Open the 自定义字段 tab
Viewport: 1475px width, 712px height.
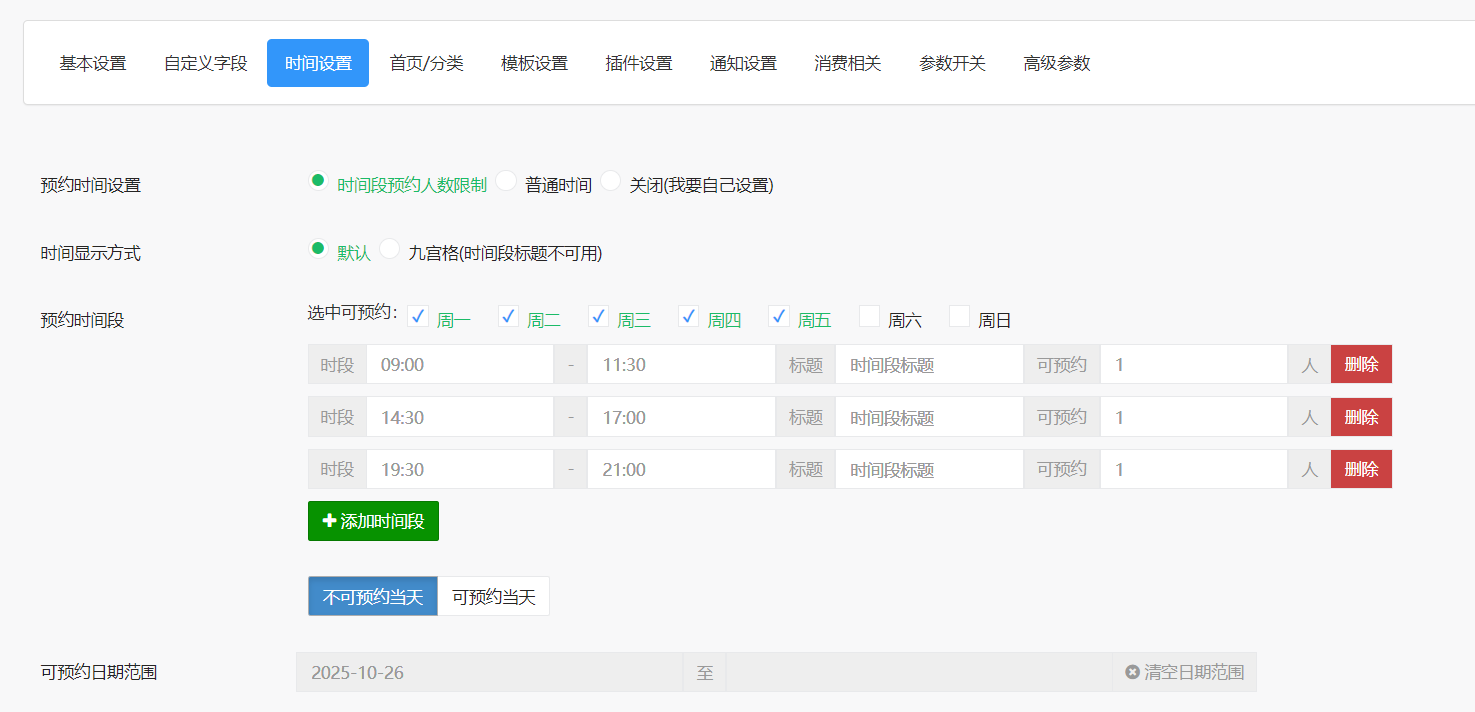click(205, 63)
